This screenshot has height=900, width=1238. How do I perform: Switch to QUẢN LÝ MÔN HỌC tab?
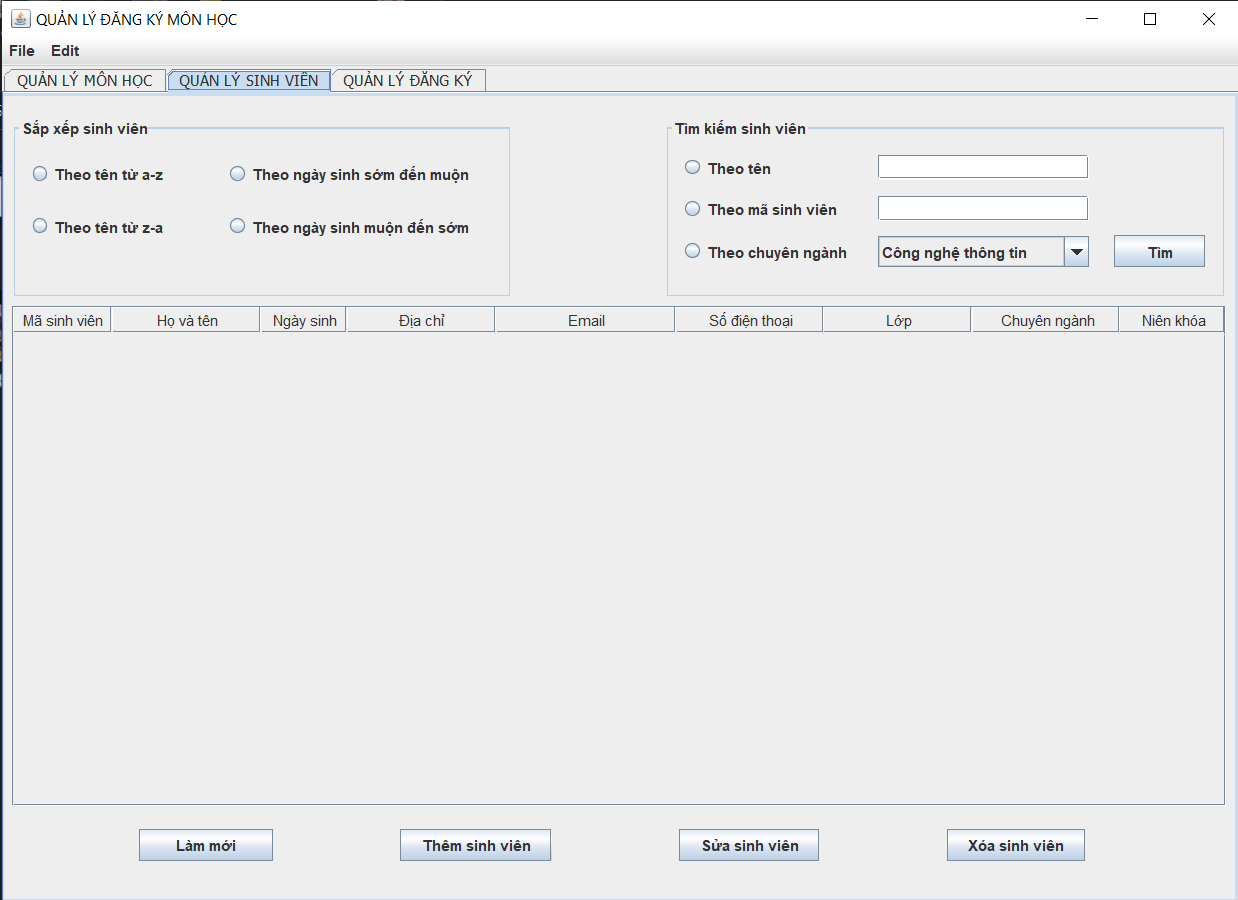click(x=85, y=81)
